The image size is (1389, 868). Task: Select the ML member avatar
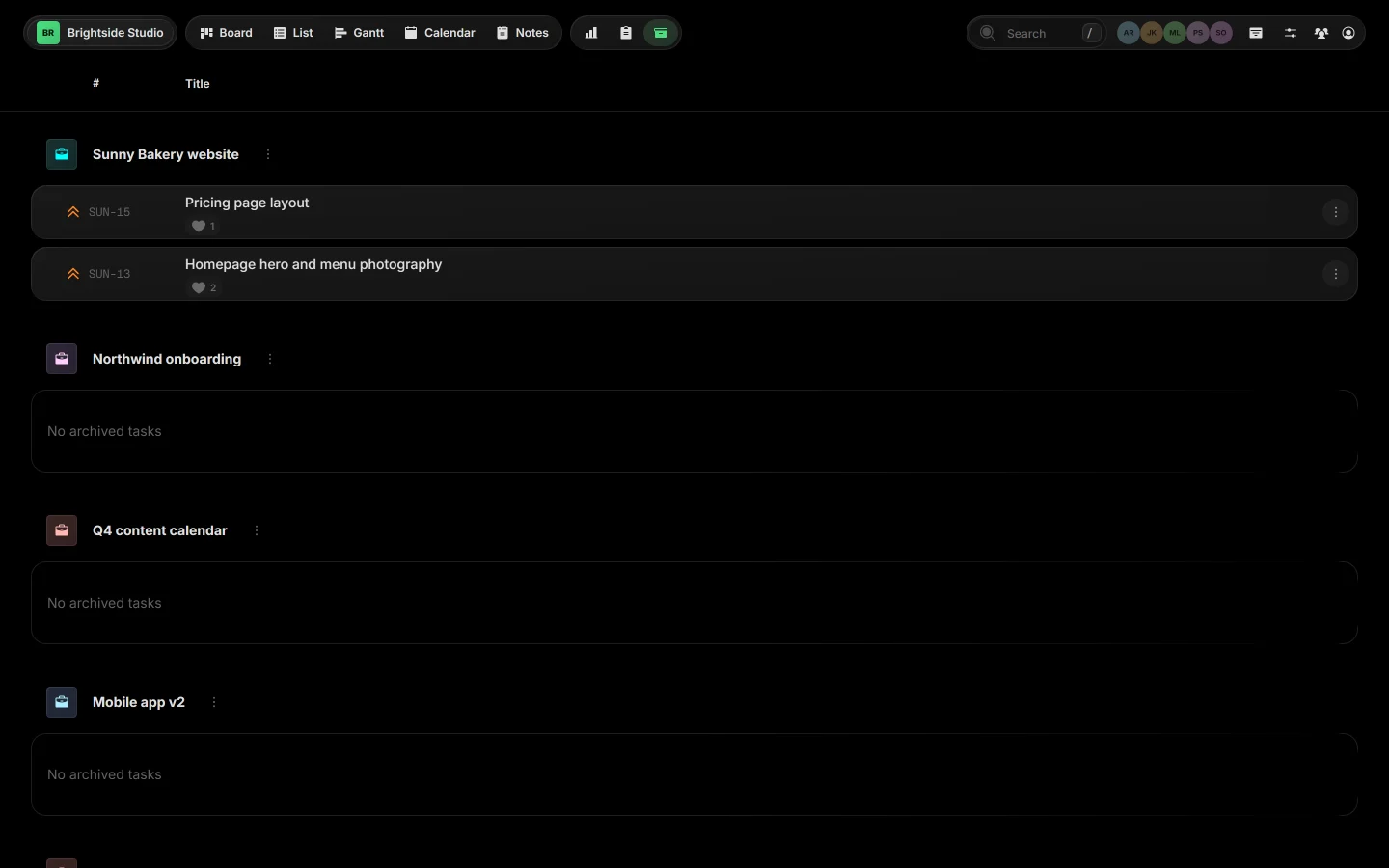point(1175,33)
